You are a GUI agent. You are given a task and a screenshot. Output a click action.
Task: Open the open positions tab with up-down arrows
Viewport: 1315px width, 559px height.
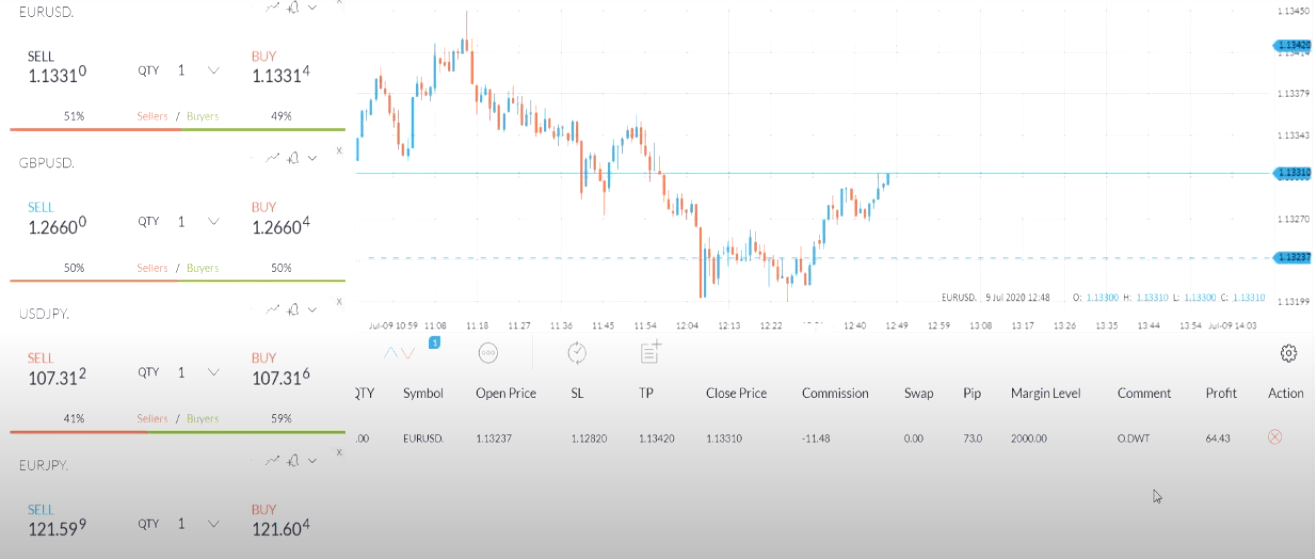pos(398,352)
